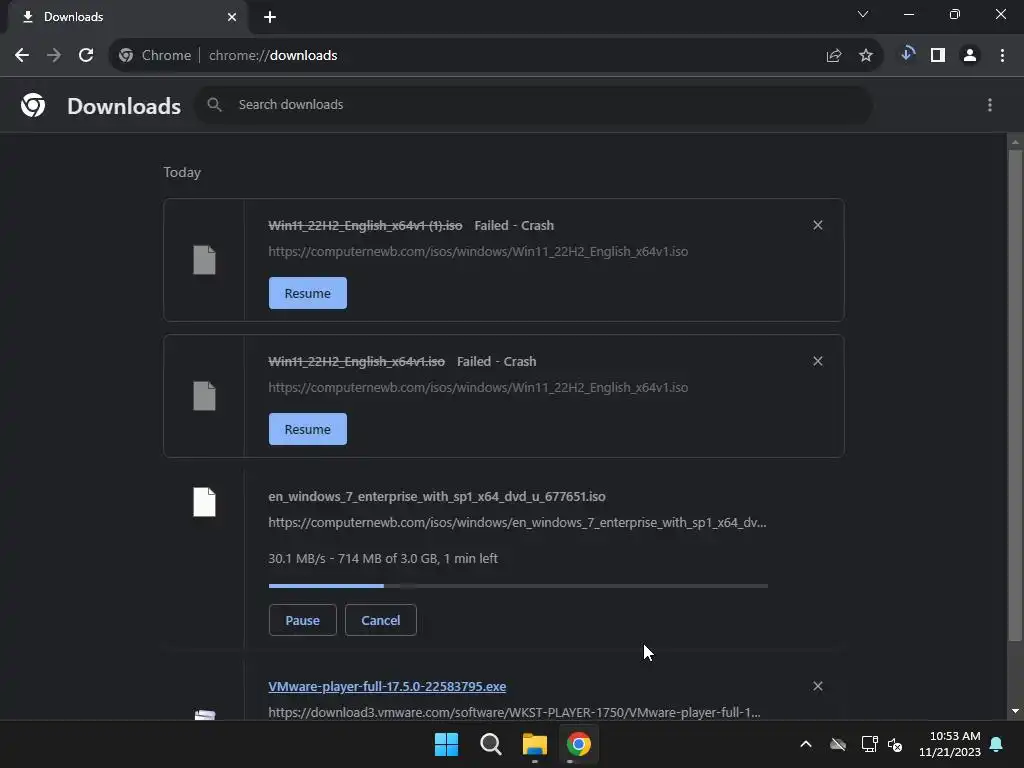This screenshot has width=1024, height=768.
Task: Open the notifications bell icon
Action: (x=997, y=744)
